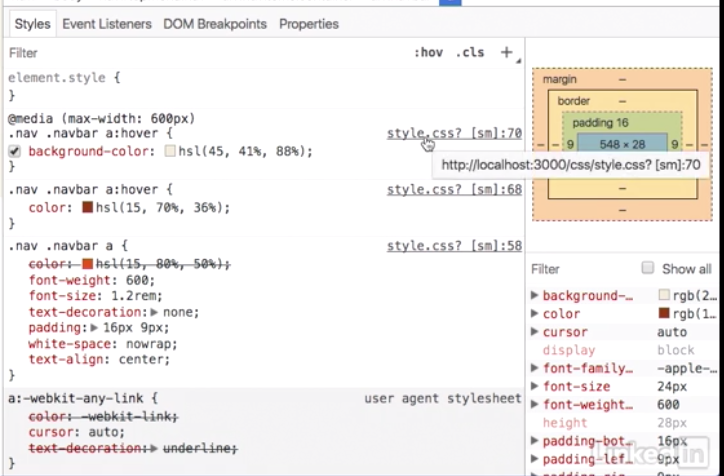Click the font-weight: 600 declaration
This screenshot has width=724, height=476.
pyautogui.click(x=92, y=280)
